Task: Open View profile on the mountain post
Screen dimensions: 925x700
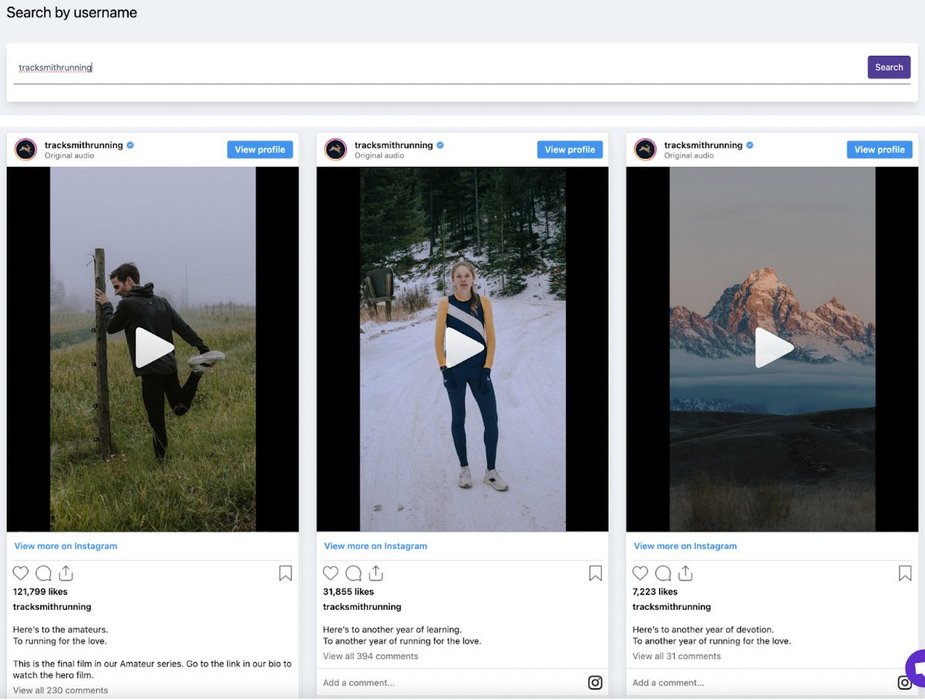Action: [879, 150]
